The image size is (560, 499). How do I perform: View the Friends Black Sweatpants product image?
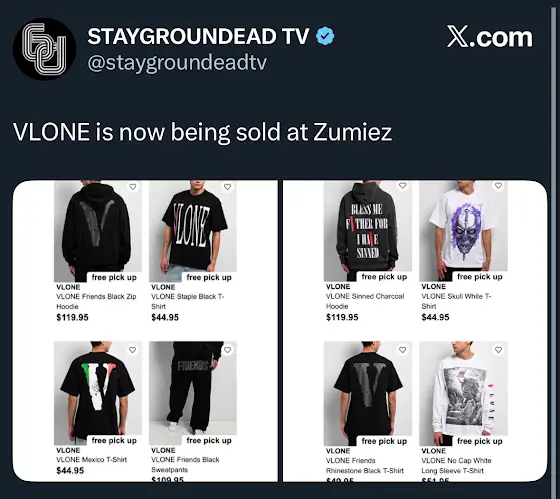click(193, 393)
